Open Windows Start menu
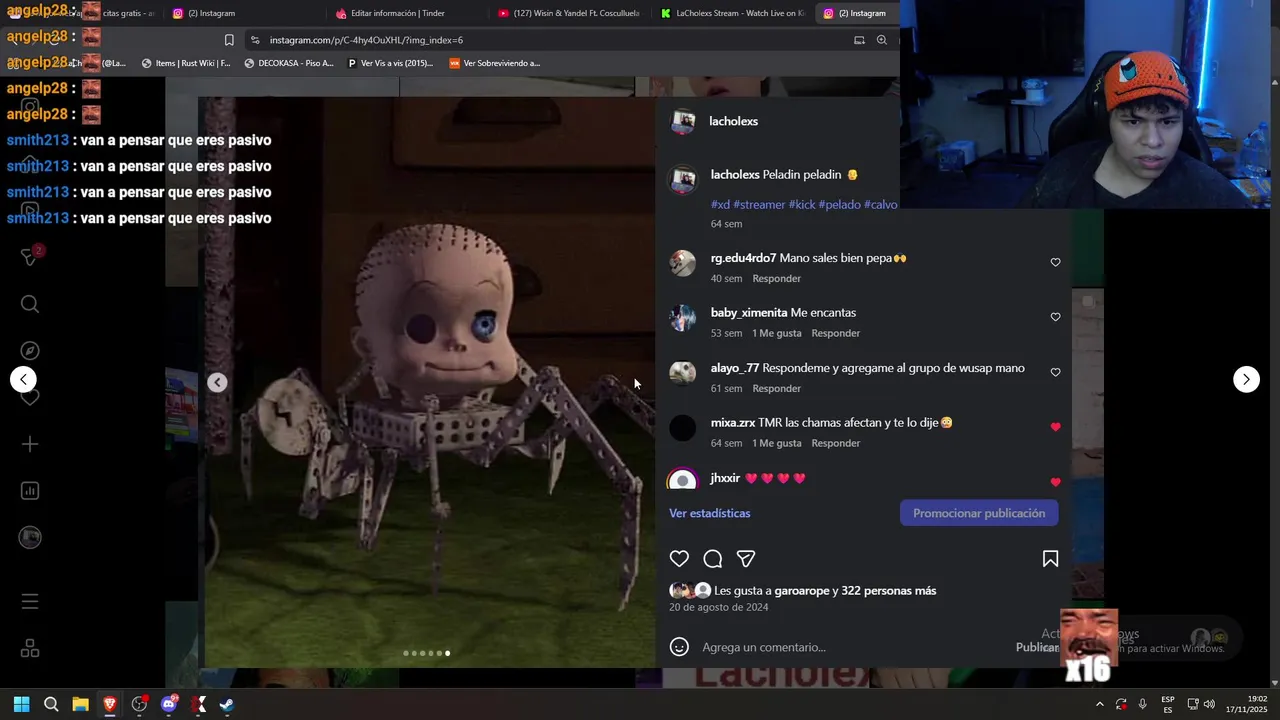The image size is (1280, 720). point(21,704)
